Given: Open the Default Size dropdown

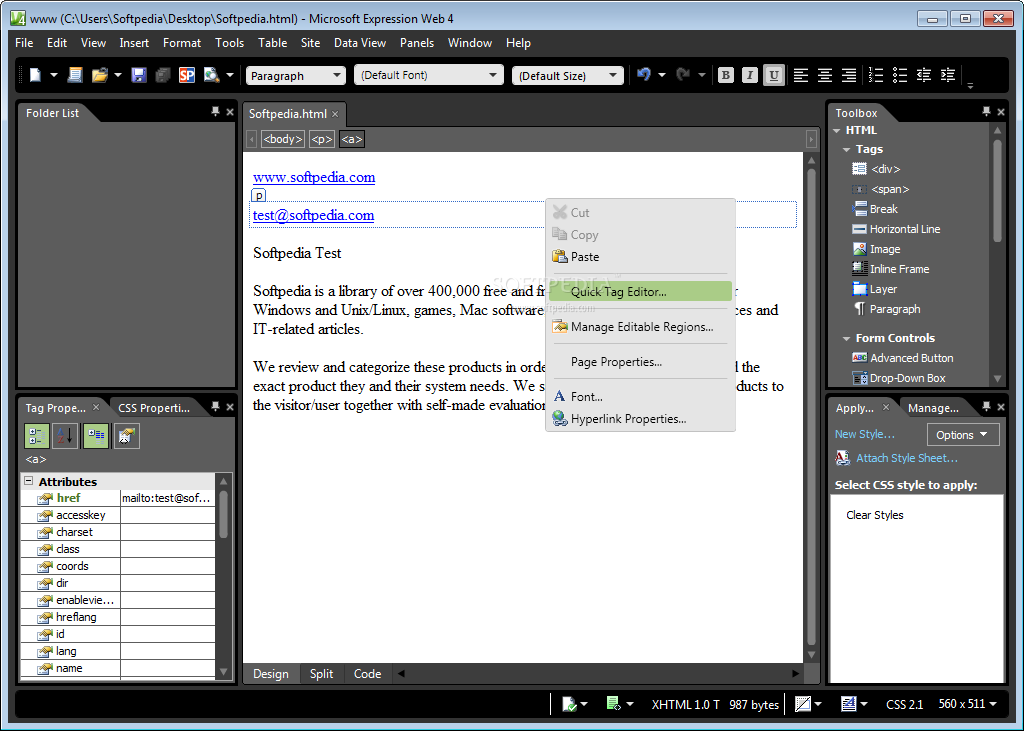Looking at the screenshot, I should tap(568, 75).
